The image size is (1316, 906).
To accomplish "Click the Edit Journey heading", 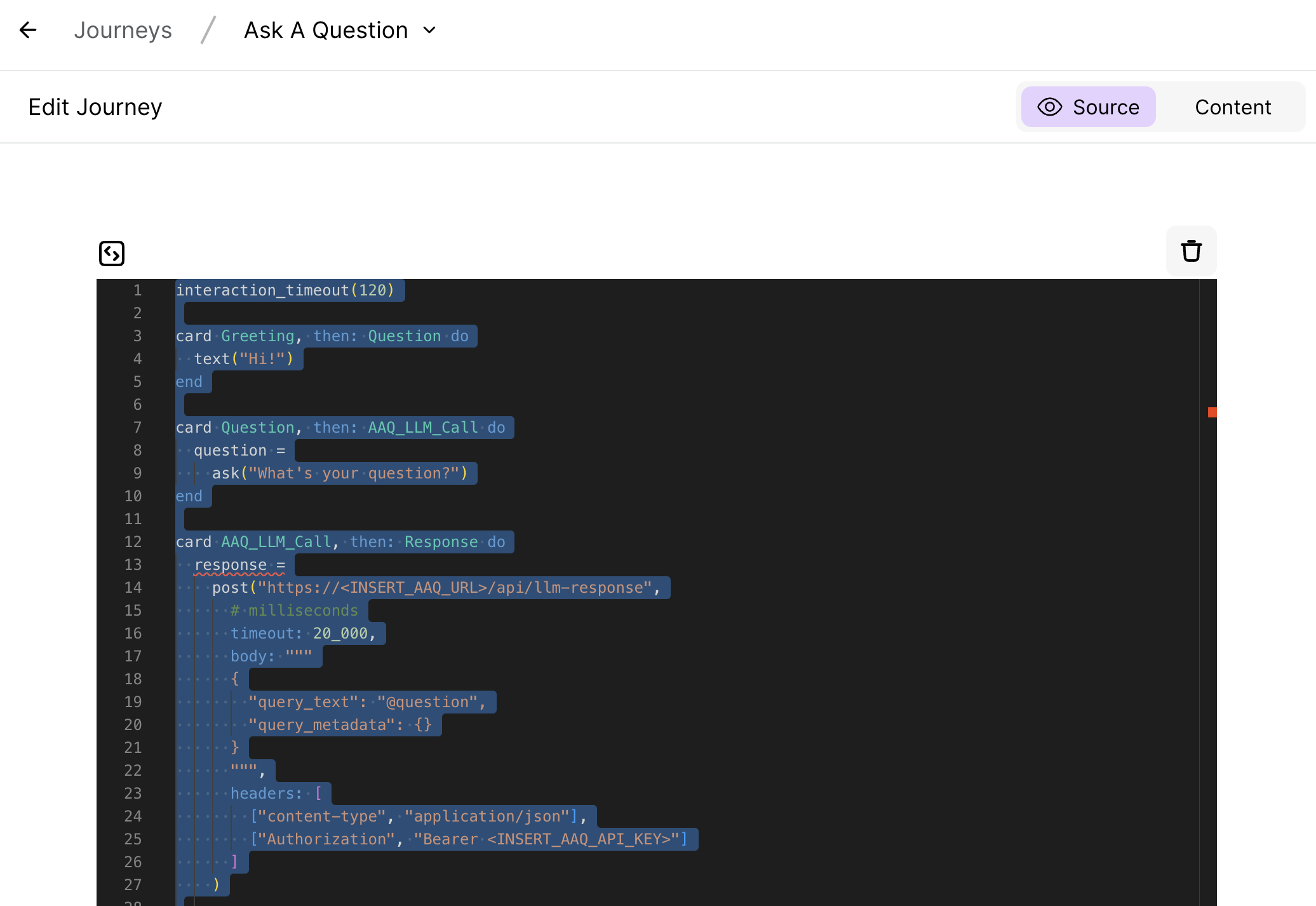I will 95,107.
